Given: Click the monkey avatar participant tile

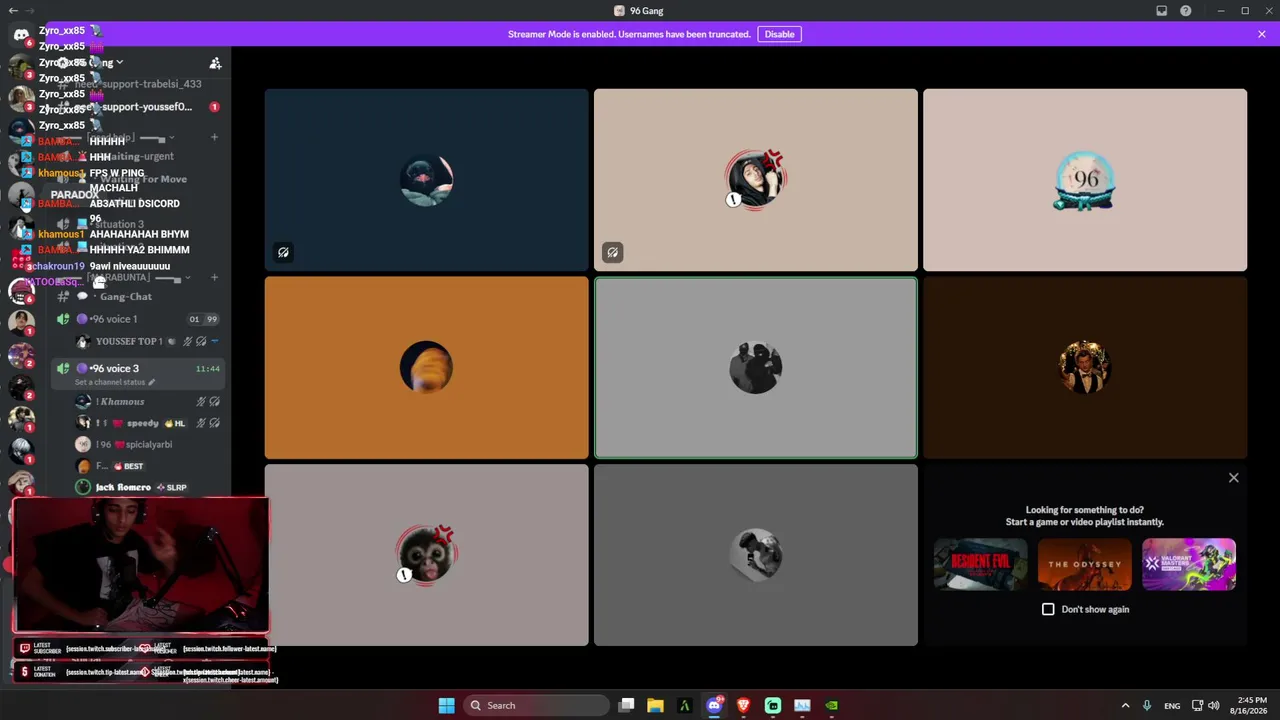Looking at the screenshot, I should [x=427, y=555].
